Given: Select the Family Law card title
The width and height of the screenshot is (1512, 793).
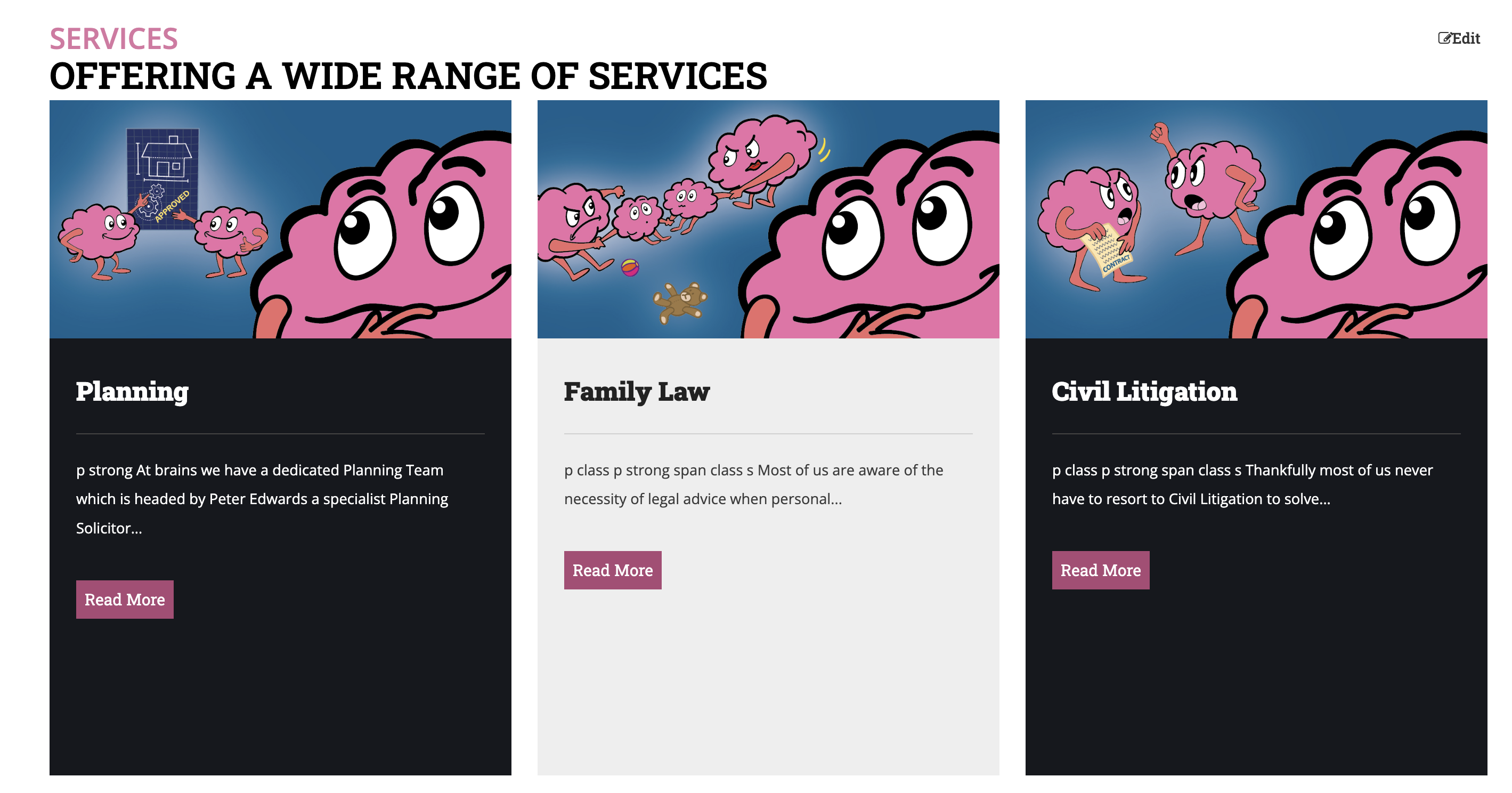Looking at the screenshot, I should point(636,392).
